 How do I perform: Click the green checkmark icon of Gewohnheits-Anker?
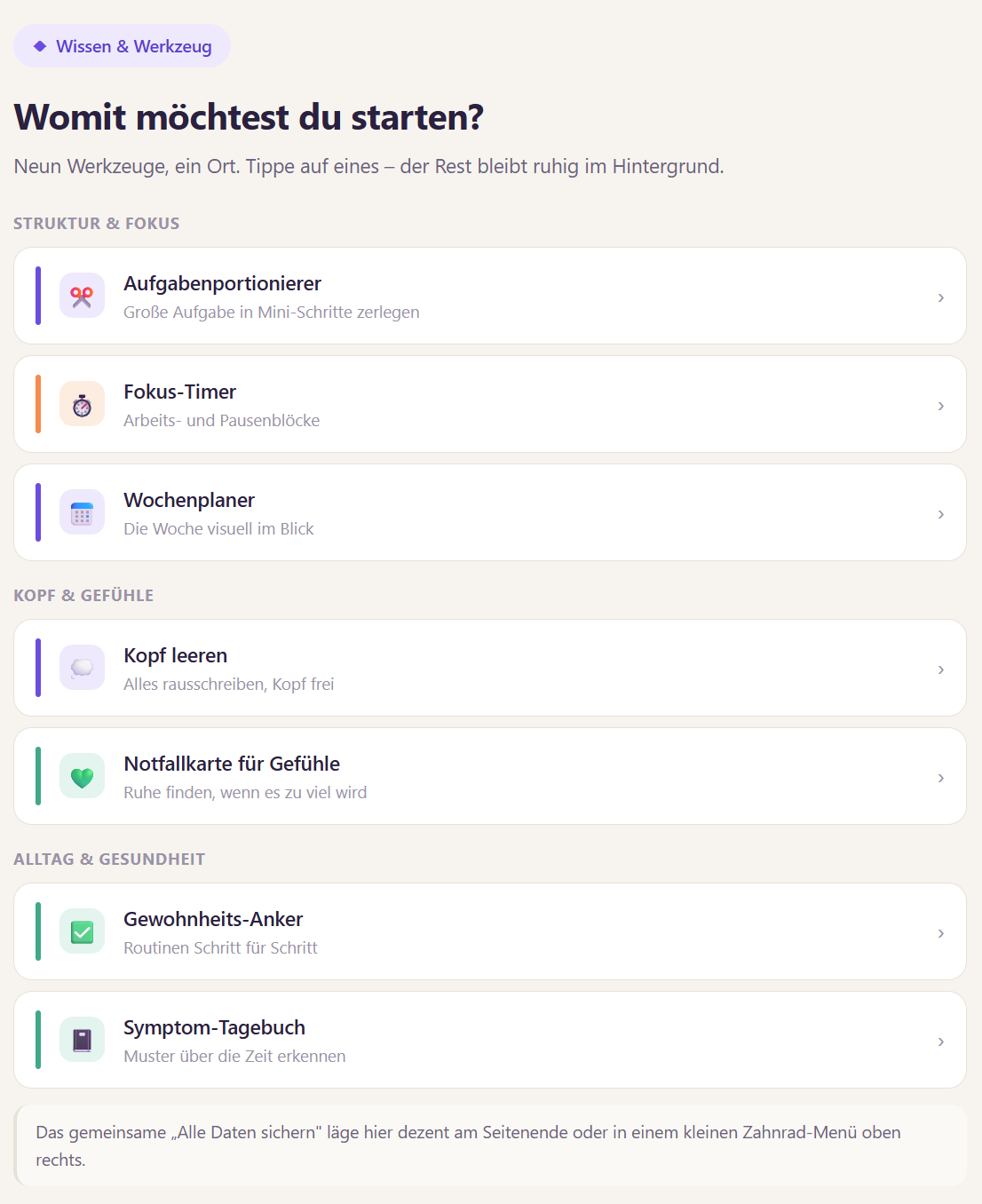point(82,931)
